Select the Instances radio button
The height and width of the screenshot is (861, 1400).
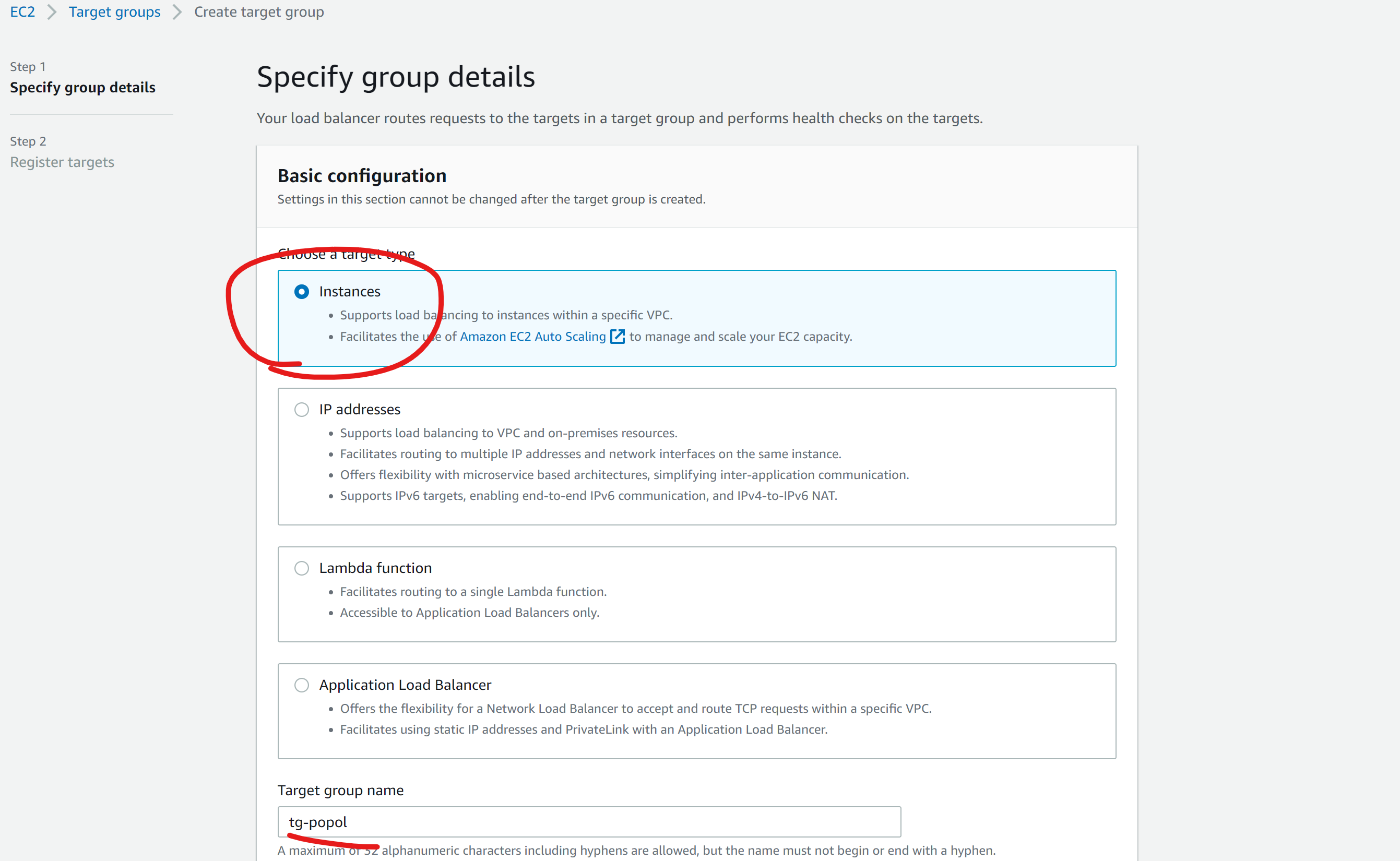(x=302, y=292)
